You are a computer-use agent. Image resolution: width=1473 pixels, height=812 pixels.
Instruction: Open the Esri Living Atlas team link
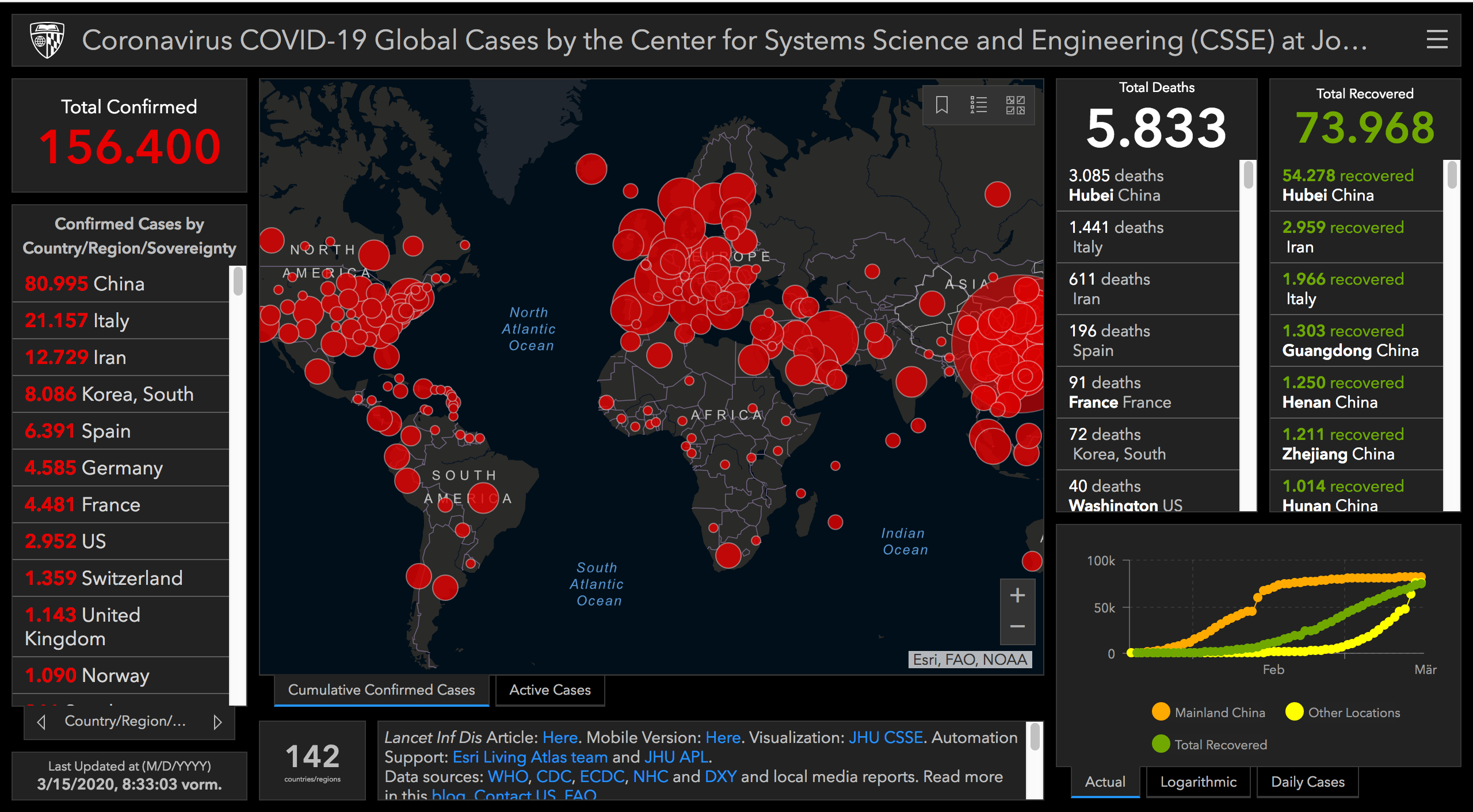point(530,757)
